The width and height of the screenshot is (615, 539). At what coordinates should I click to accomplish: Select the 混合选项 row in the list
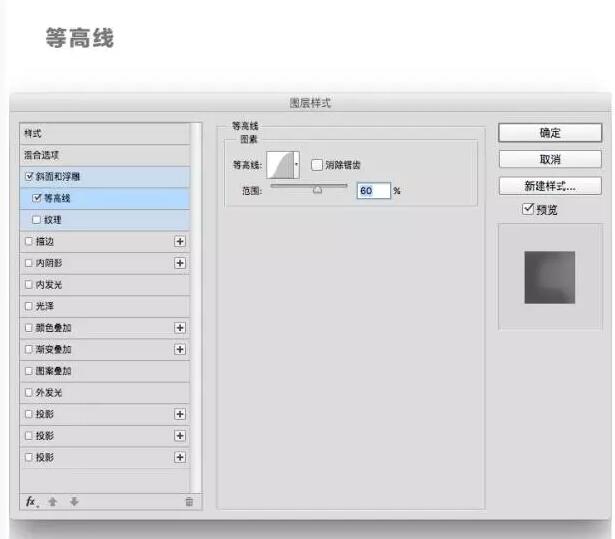tap(105, 155)
